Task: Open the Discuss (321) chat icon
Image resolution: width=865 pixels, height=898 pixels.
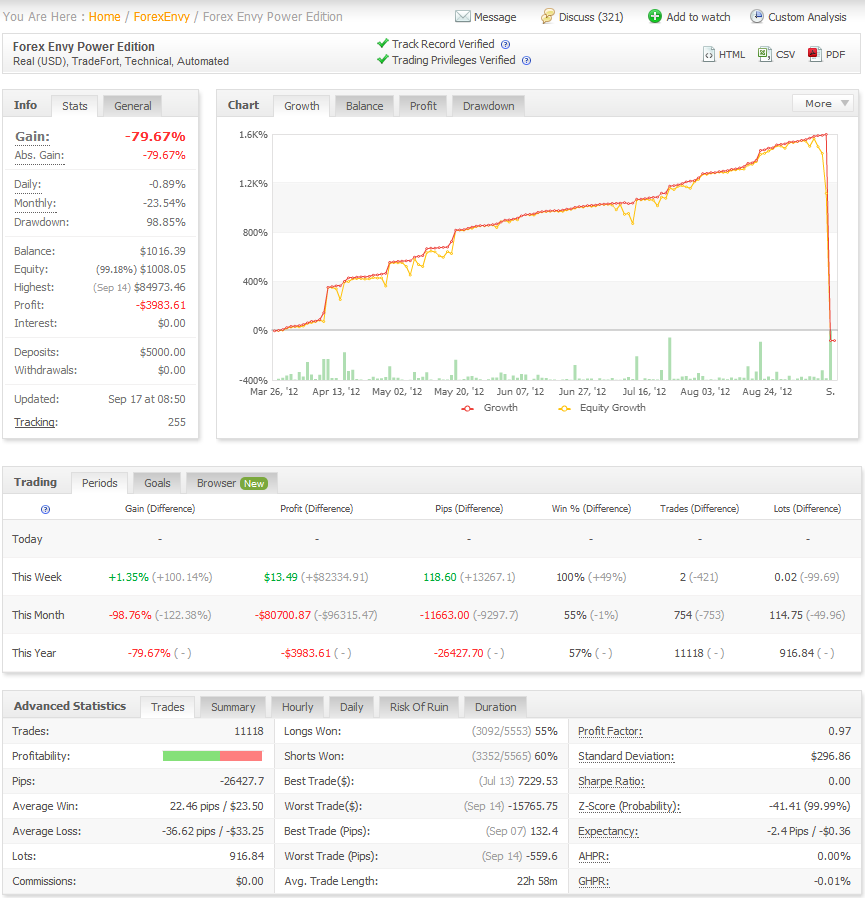Action: coord(548,16)
